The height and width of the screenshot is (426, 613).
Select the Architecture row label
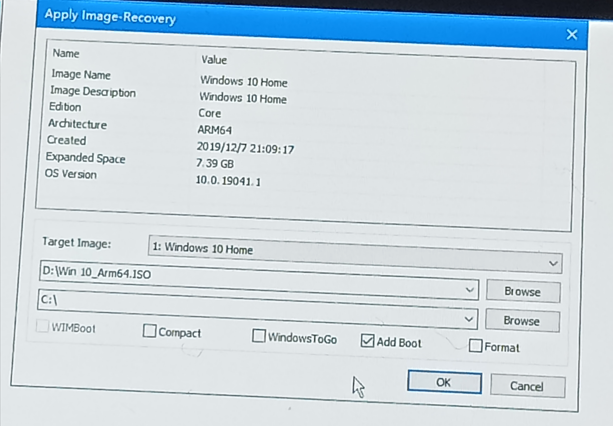[x=77, y=124]
